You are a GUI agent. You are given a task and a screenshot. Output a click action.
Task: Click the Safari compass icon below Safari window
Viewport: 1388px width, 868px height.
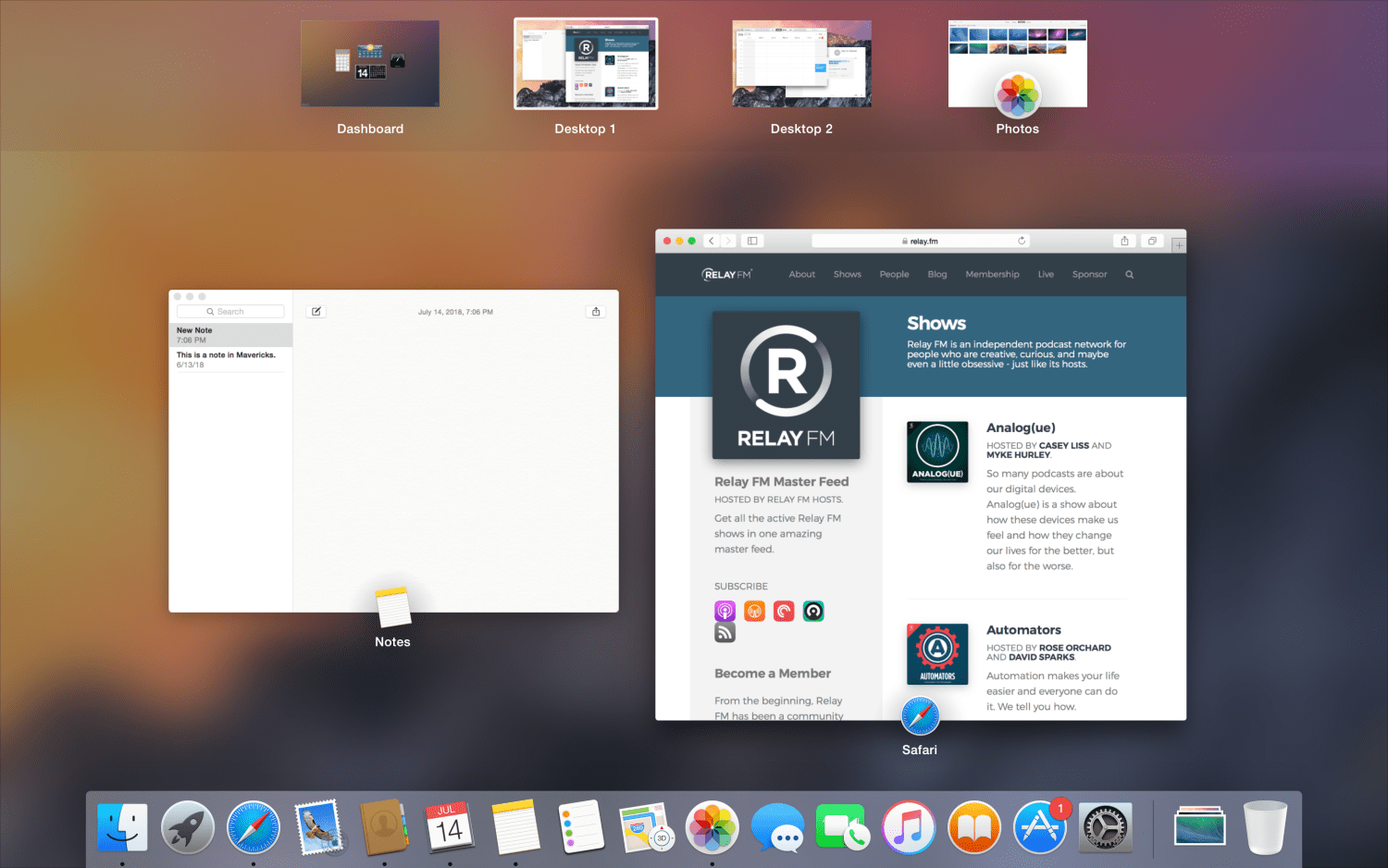920,716
